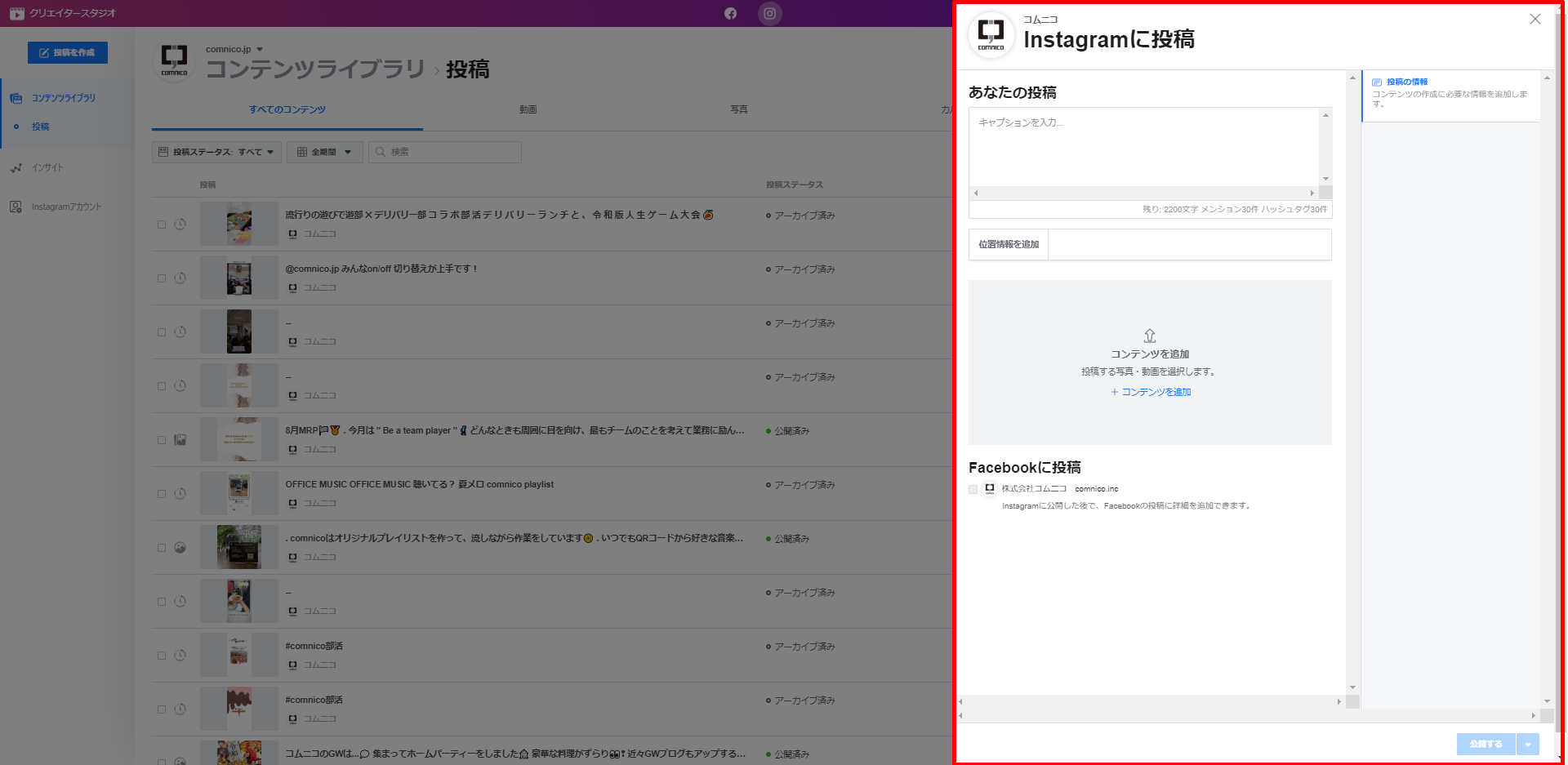The image size is (1568, 765).
Task: Click the 投稿の情報 panel icon
Action: click(x=1377, y=82)
